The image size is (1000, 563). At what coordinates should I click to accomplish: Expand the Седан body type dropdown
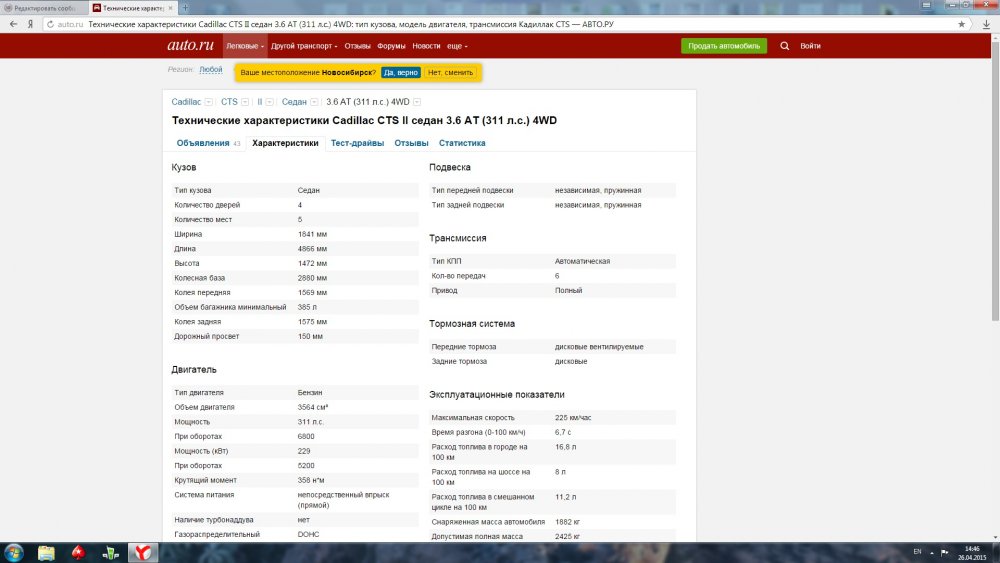pyautogui.click(x=315, y=102)
